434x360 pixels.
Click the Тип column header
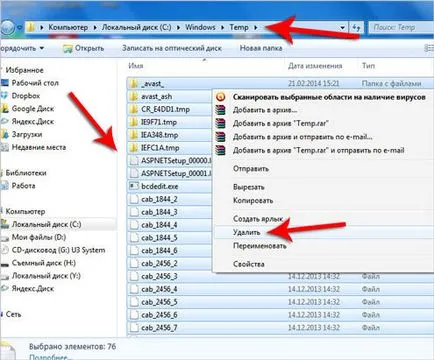(x=368, y=66)
